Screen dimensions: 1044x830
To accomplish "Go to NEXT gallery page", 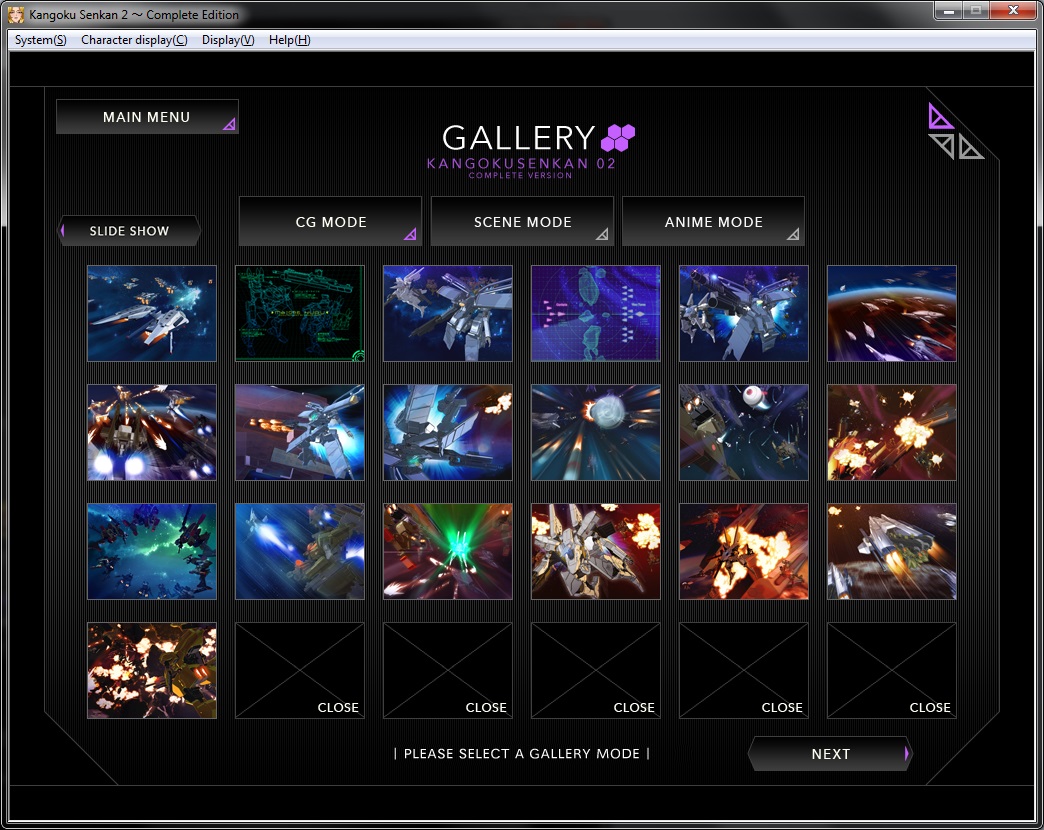I will [830, 753].
